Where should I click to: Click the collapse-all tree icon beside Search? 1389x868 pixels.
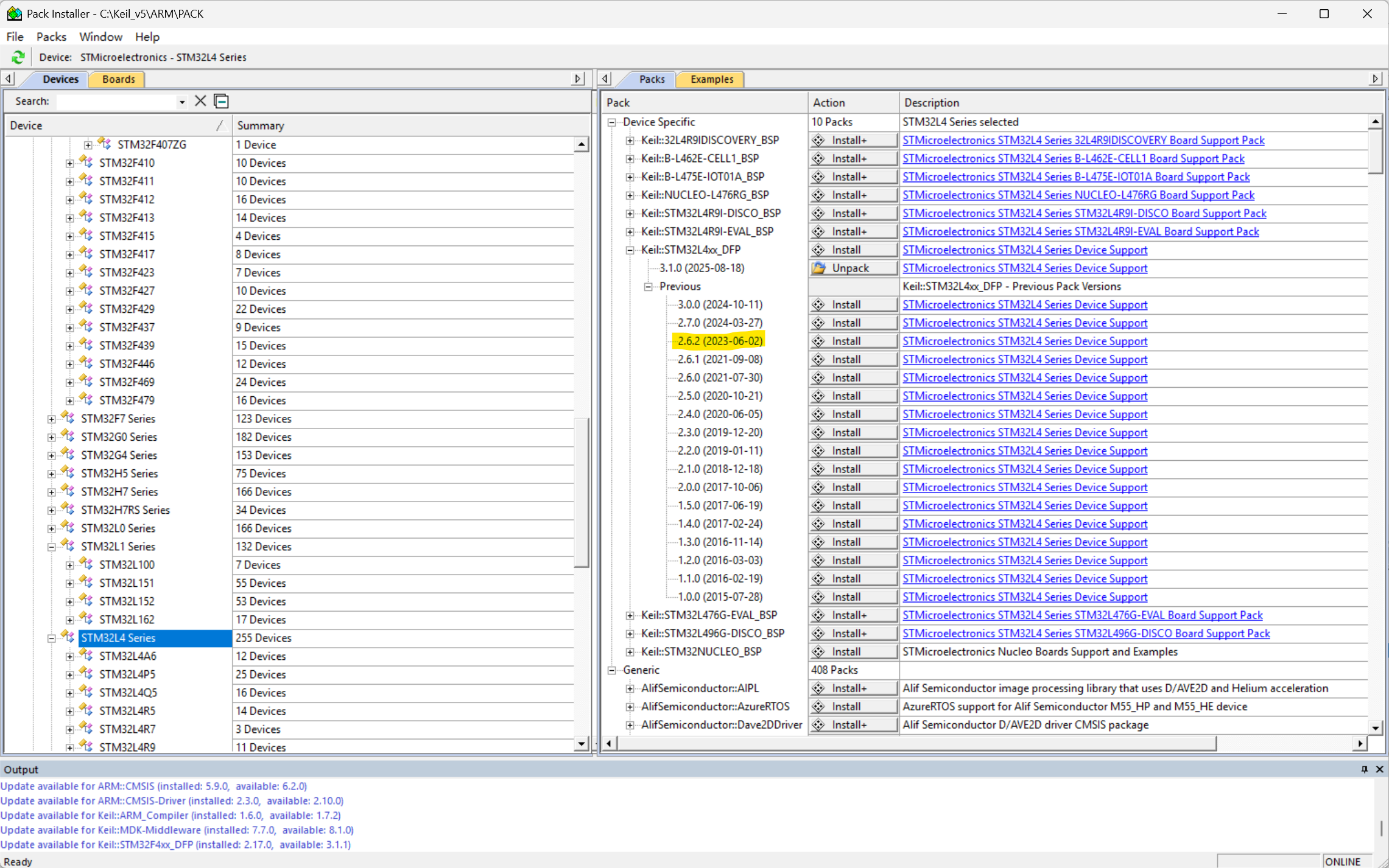(x=222, y=101)
